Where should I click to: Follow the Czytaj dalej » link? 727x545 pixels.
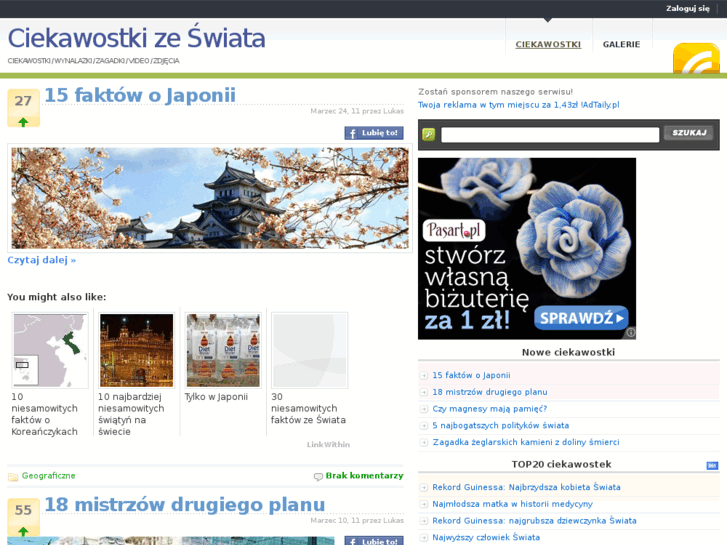click(x=42, y=260)
